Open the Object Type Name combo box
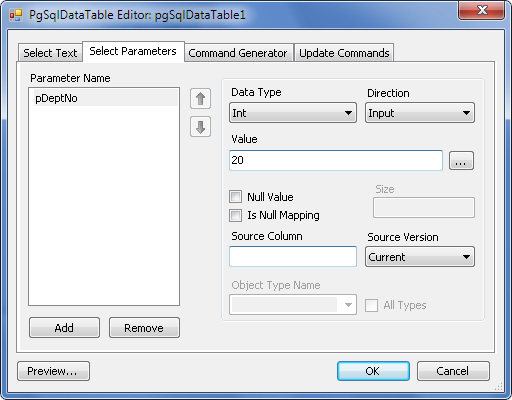The image size is (512, 400). (x=293, y=305)
